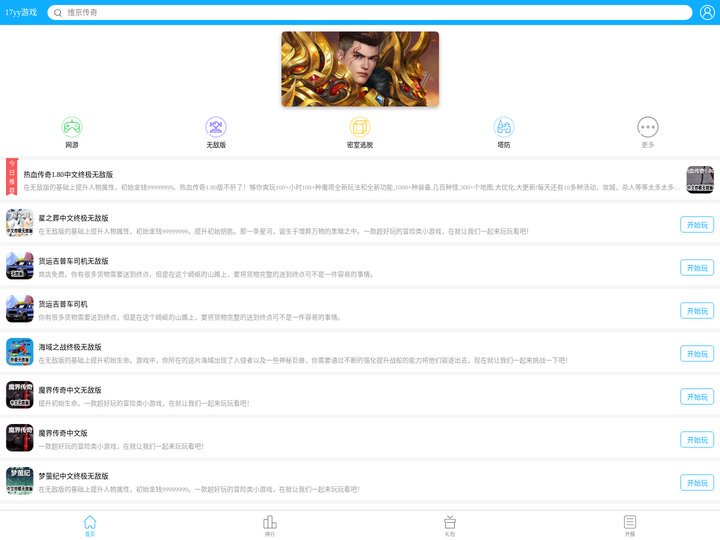Open the 海域之战终极无敌版 game icon
The height and width of the screenshot is (540, 720).
coord(20,352)
